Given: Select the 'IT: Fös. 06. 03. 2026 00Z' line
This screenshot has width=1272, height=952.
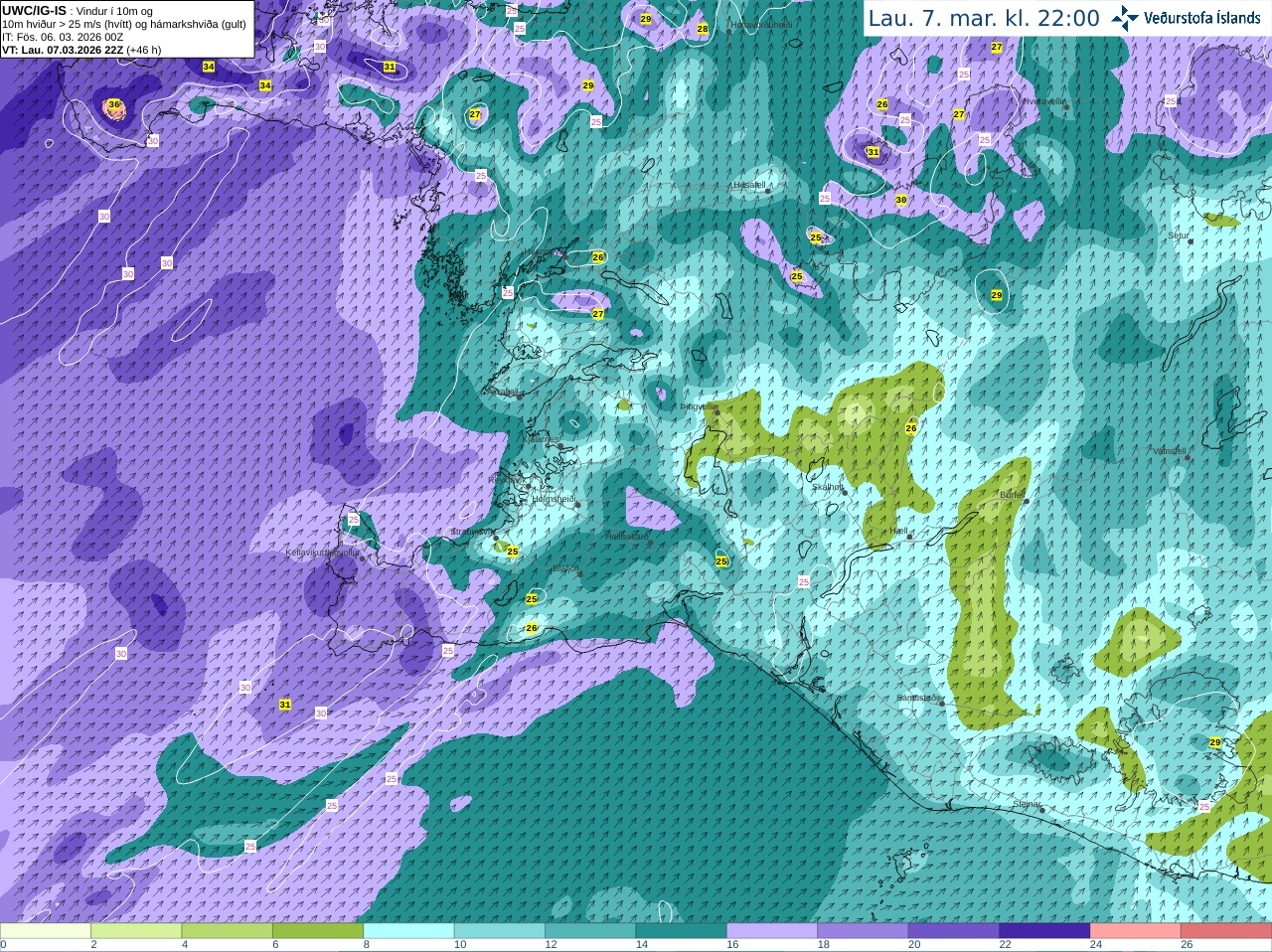Looking at the screenshot, I should tap(63, 37).
